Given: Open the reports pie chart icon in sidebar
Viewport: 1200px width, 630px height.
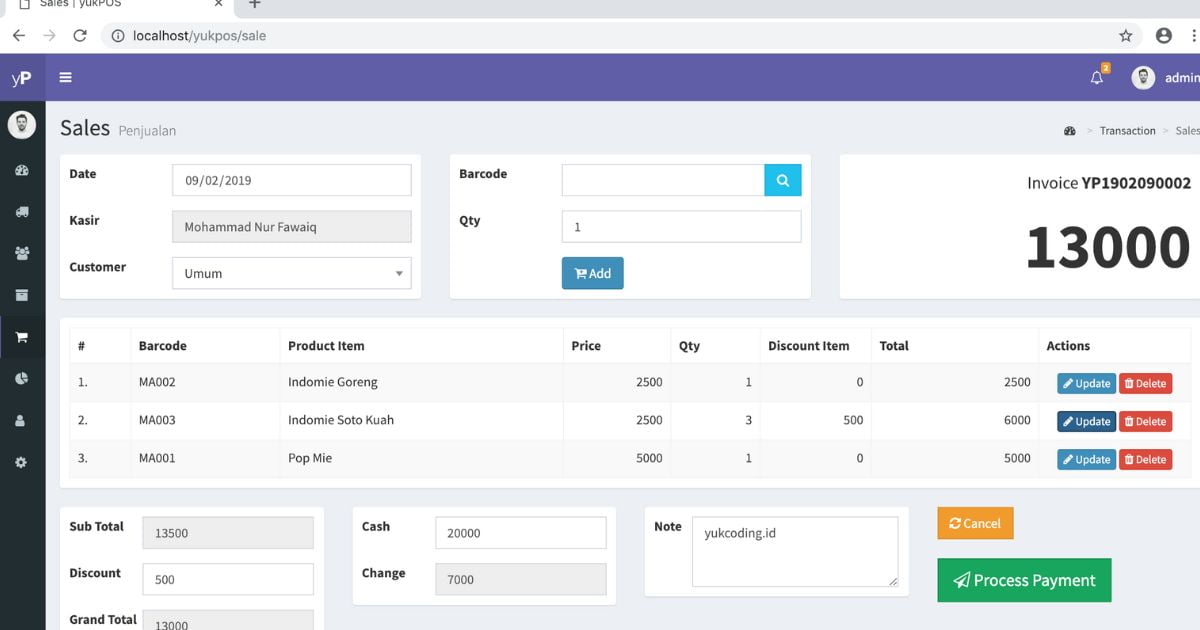Looking at the screenshot, I should click(22, 379).
